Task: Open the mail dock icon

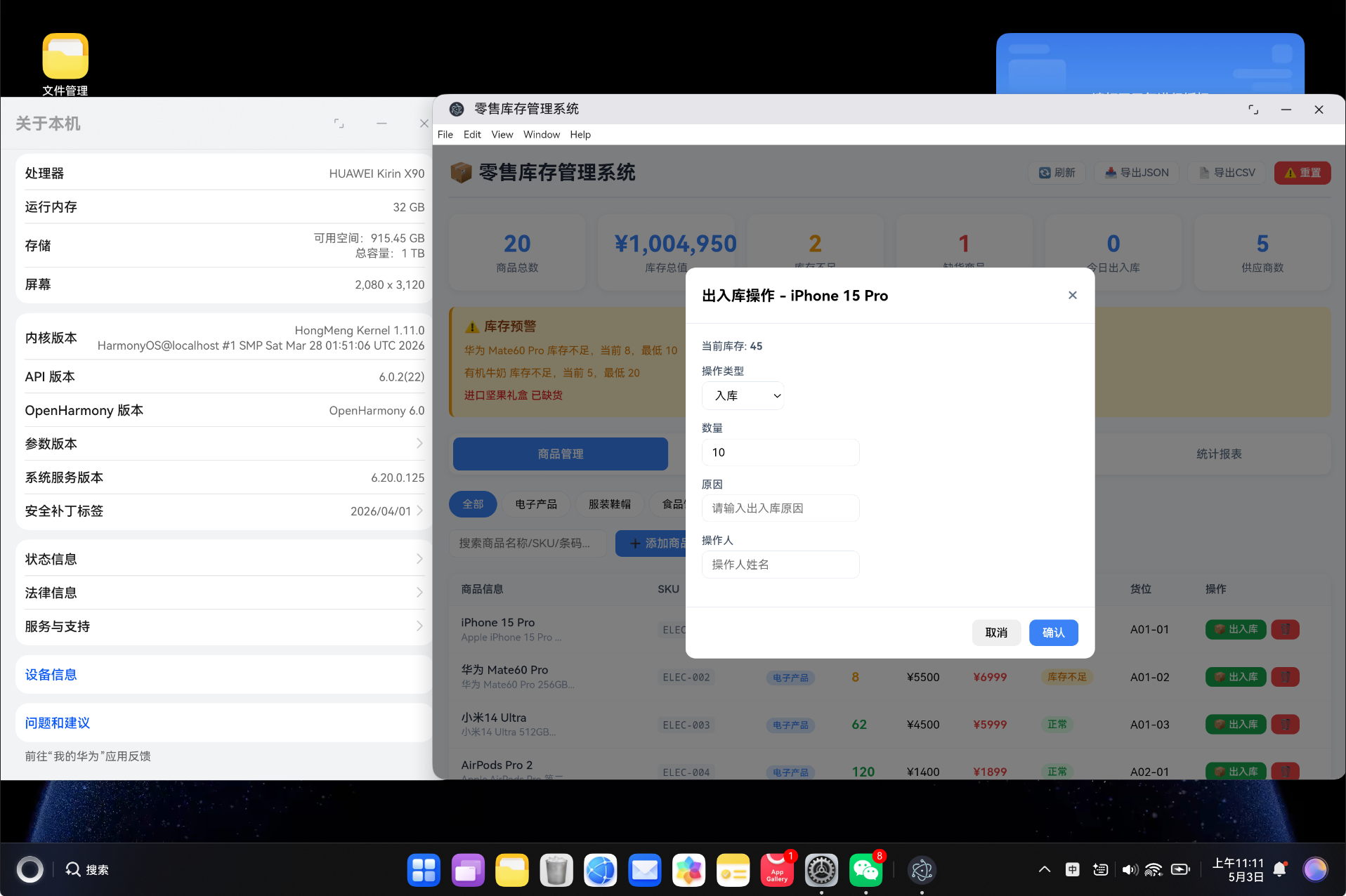Action: click(645, 870)
